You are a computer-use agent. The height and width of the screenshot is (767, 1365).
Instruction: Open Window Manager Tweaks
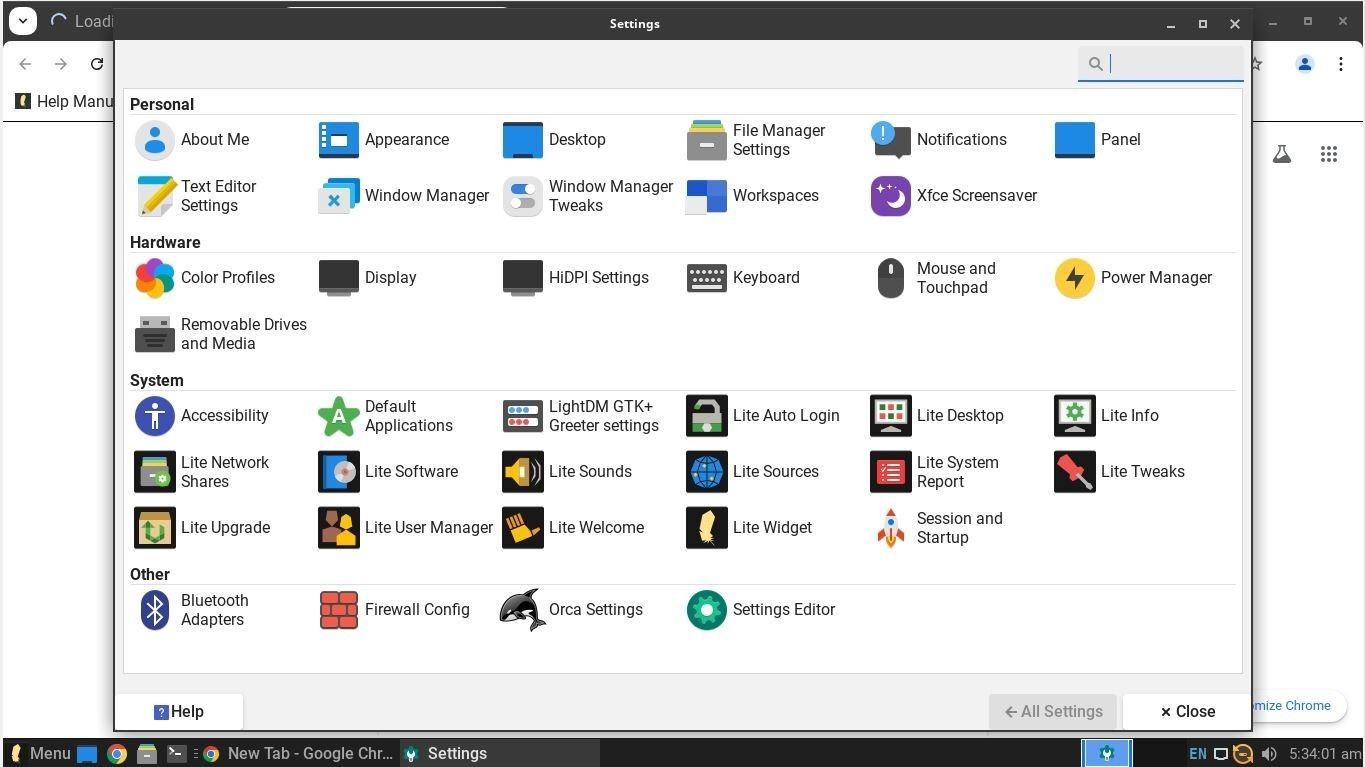coord(588,196)
